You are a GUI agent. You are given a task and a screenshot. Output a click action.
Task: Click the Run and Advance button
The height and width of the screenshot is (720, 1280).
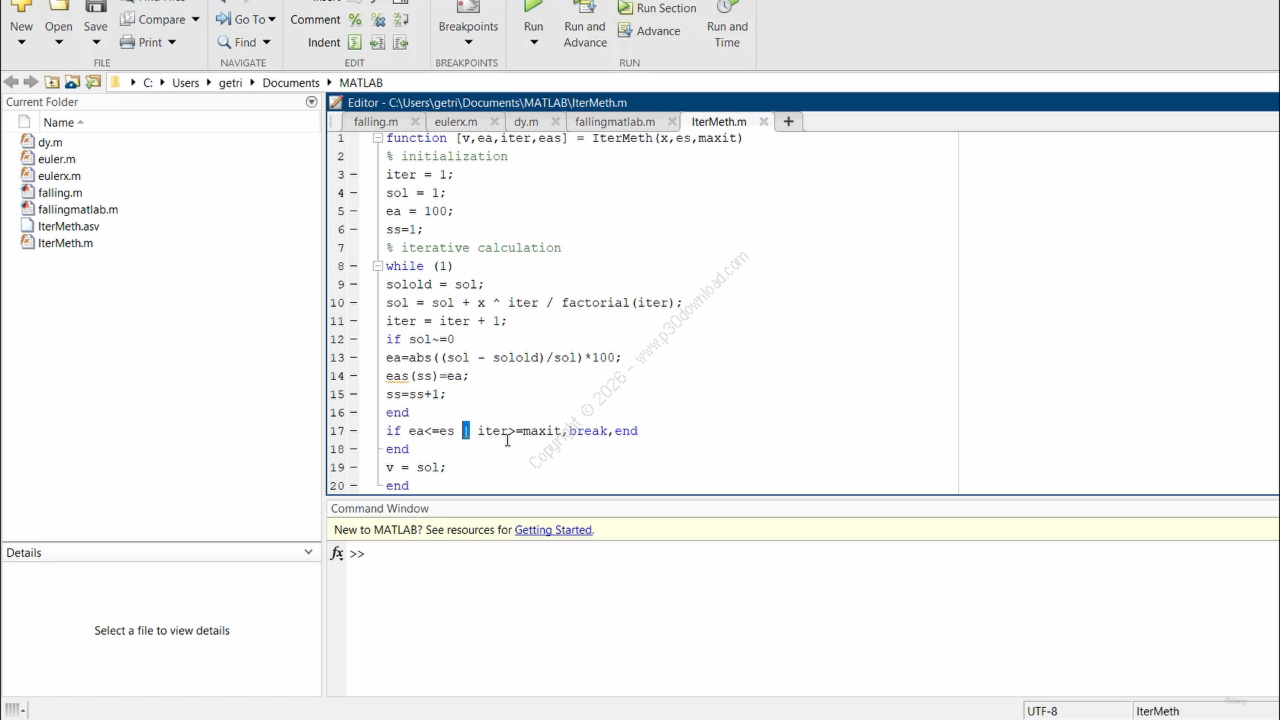click(x=585, y=26)
